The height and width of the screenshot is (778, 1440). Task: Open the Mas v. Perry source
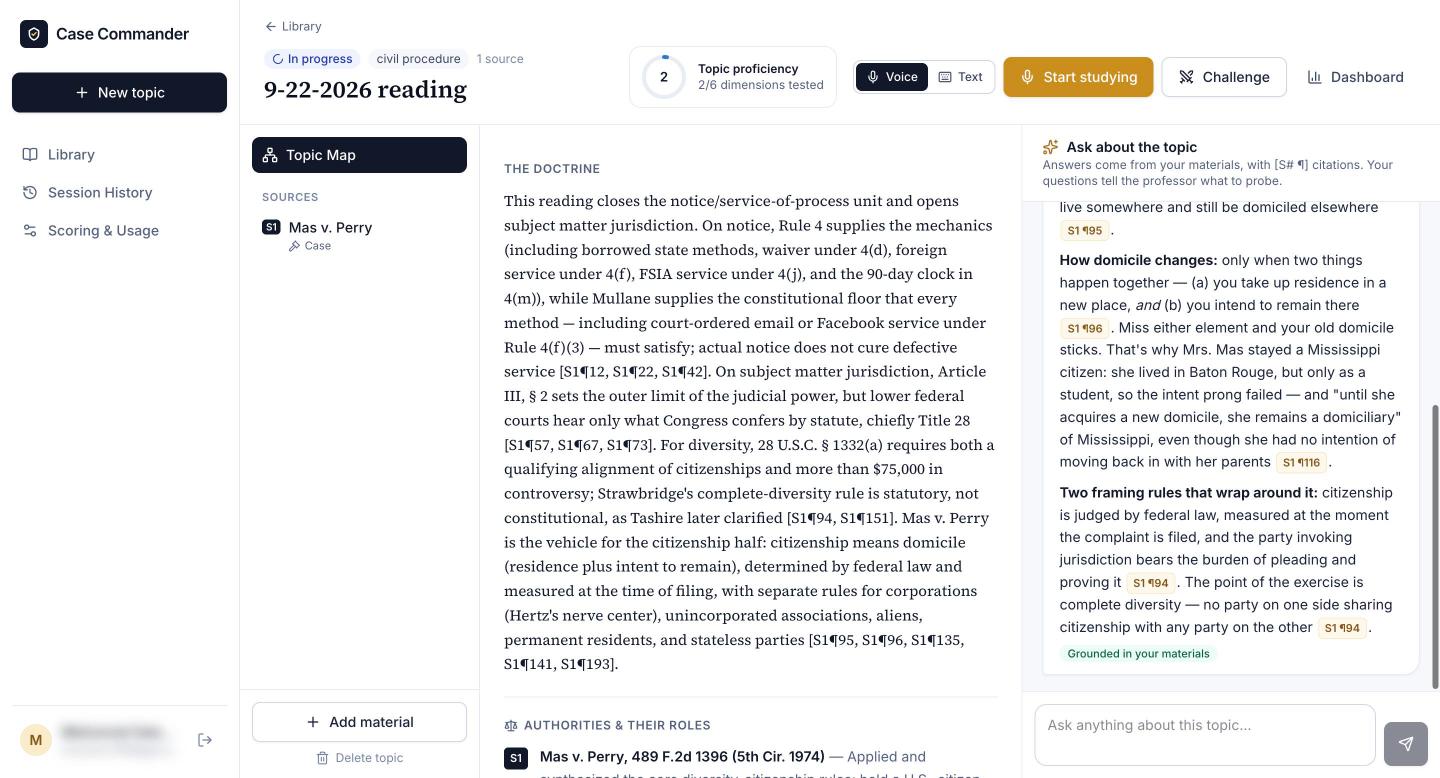pos(359,235)
